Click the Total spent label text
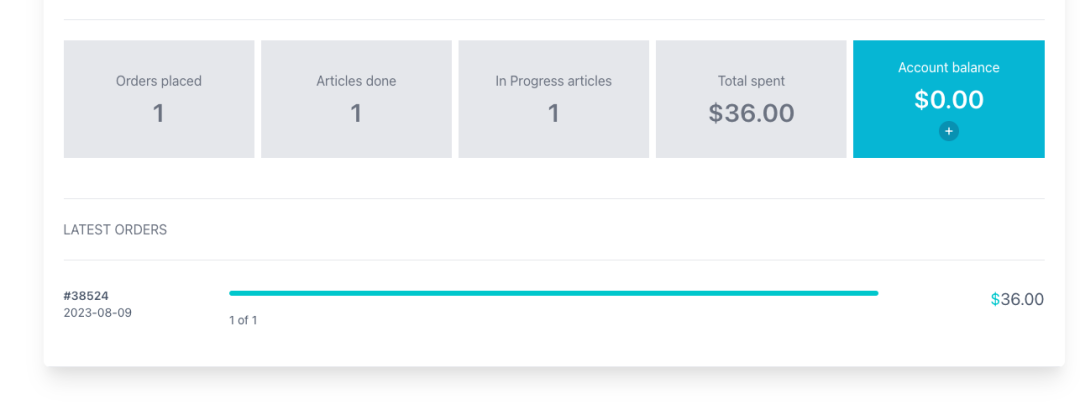The width and height of the screenshot is (1080, 405). coord(751,81)
